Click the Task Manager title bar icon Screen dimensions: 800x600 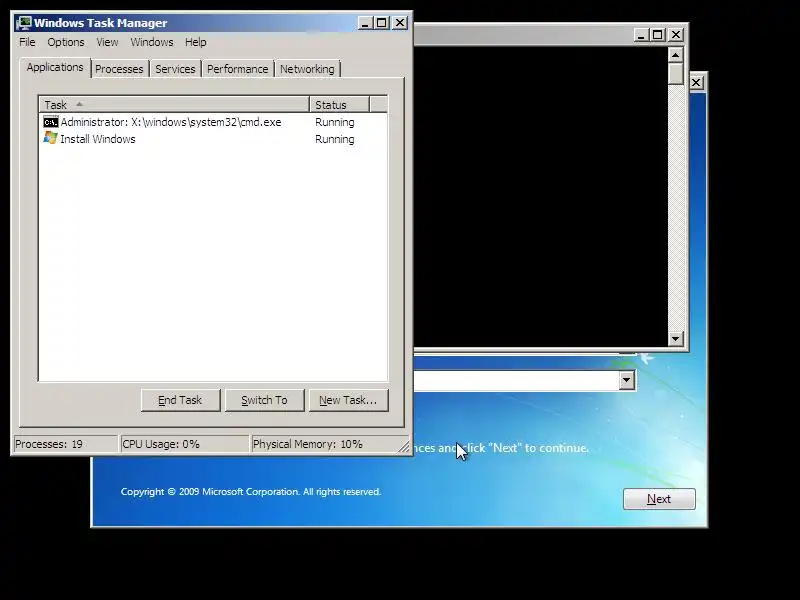coord(24,23)
